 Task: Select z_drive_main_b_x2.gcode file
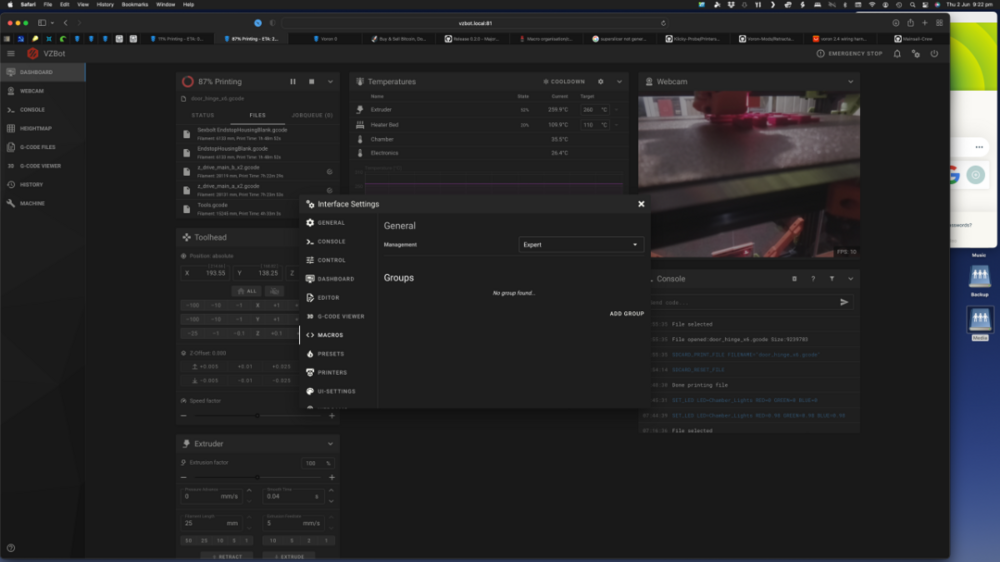258,172
